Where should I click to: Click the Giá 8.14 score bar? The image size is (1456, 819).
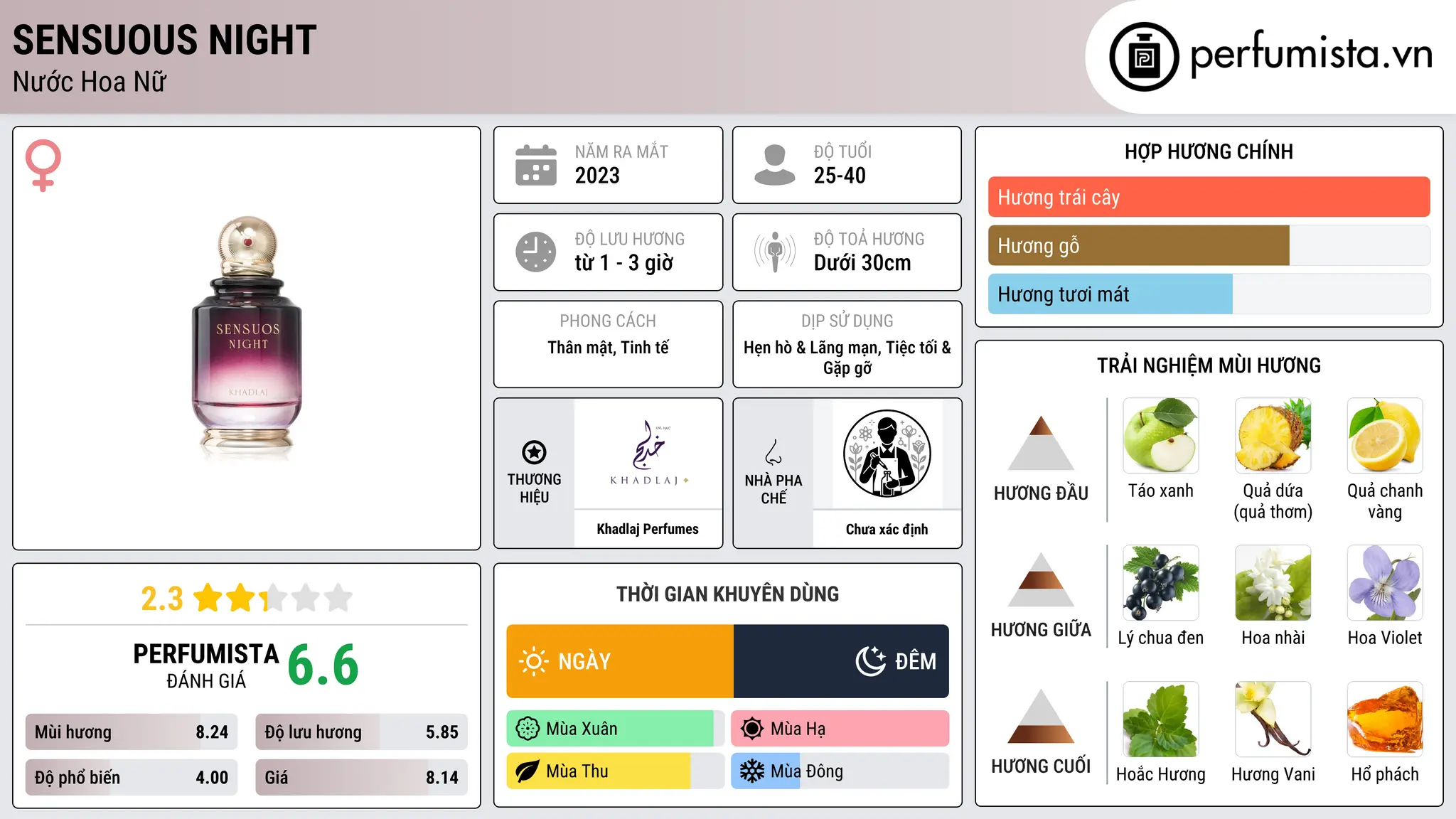coord(361,777)
